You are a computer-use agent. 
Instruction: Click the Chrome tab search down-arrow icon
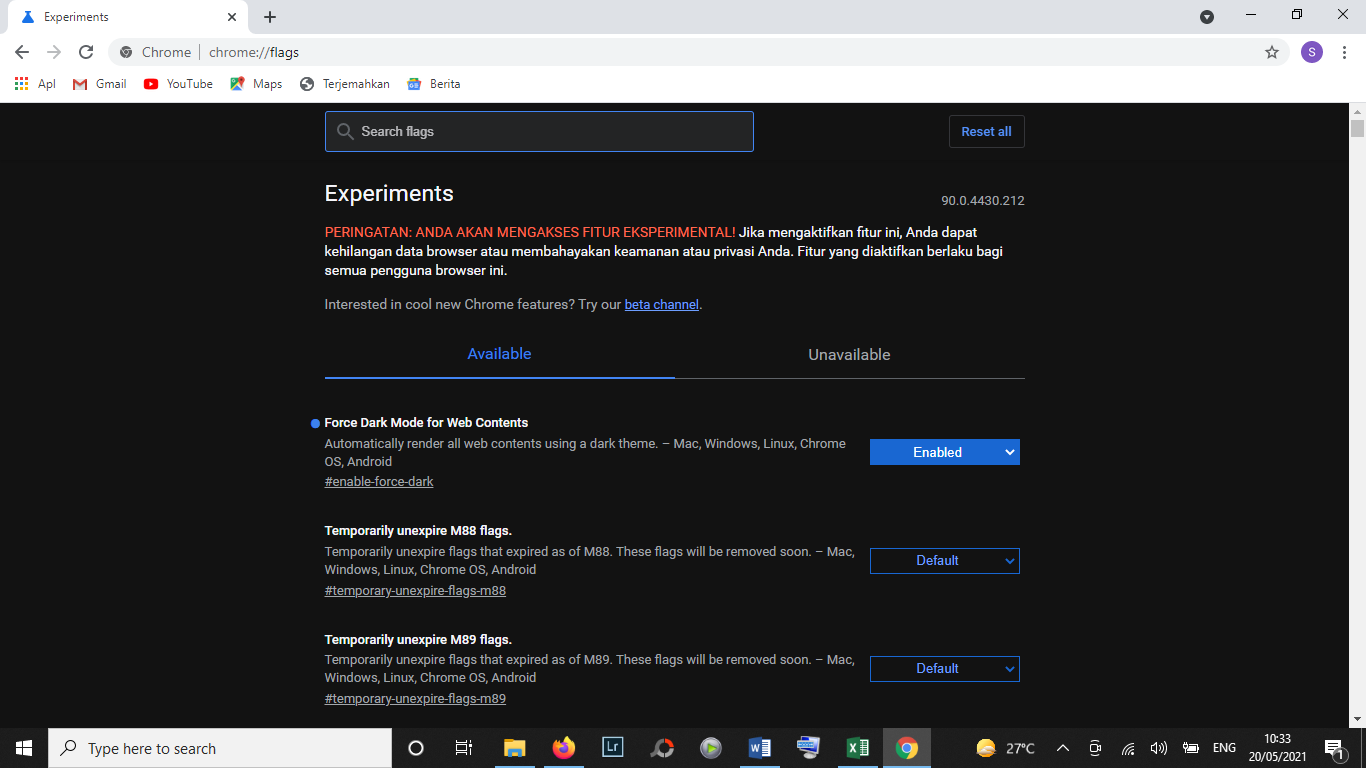coord(1207,17)
